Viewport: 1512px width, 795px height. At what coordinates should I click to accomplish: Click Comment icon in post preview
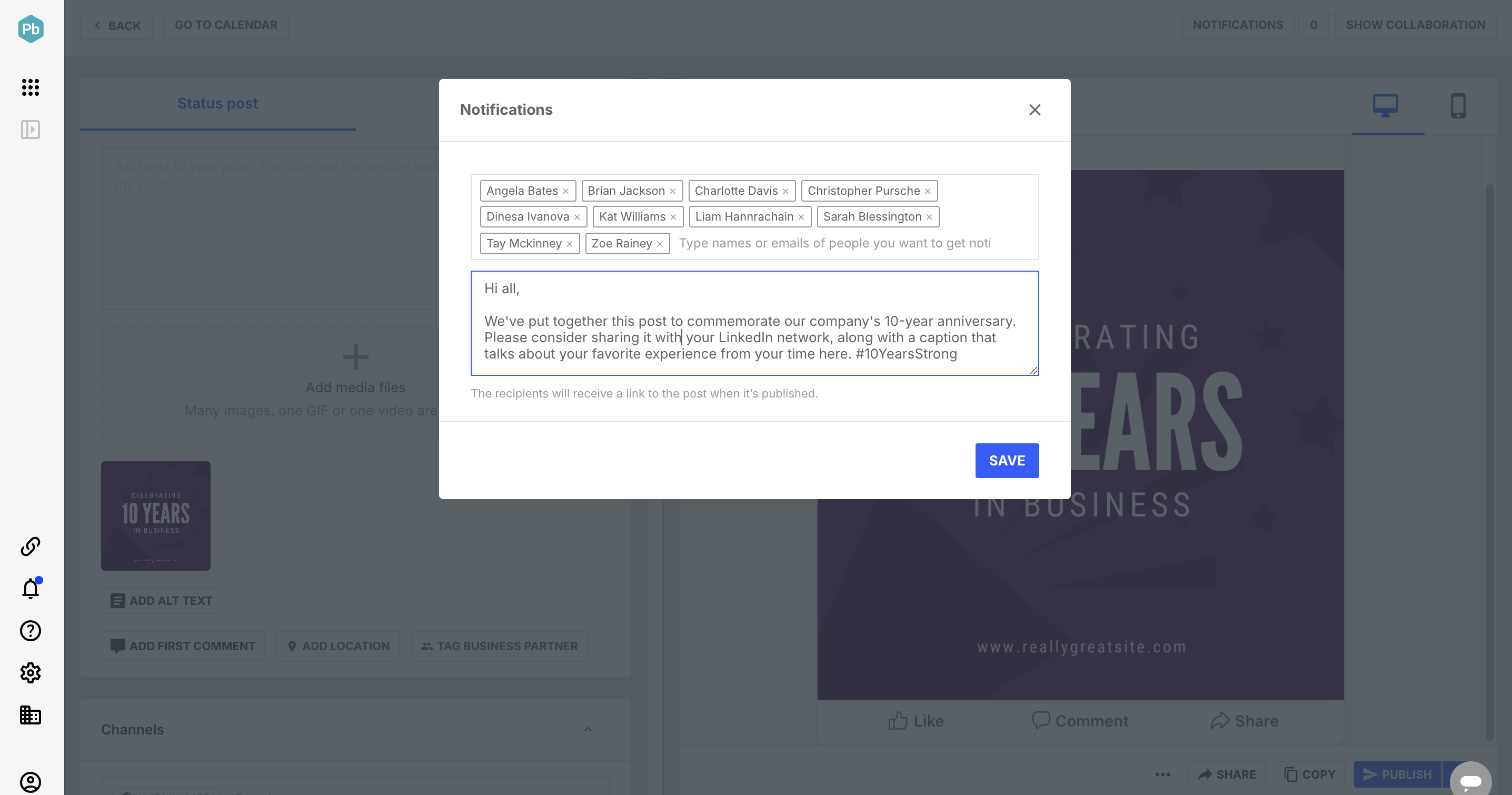1041,720
